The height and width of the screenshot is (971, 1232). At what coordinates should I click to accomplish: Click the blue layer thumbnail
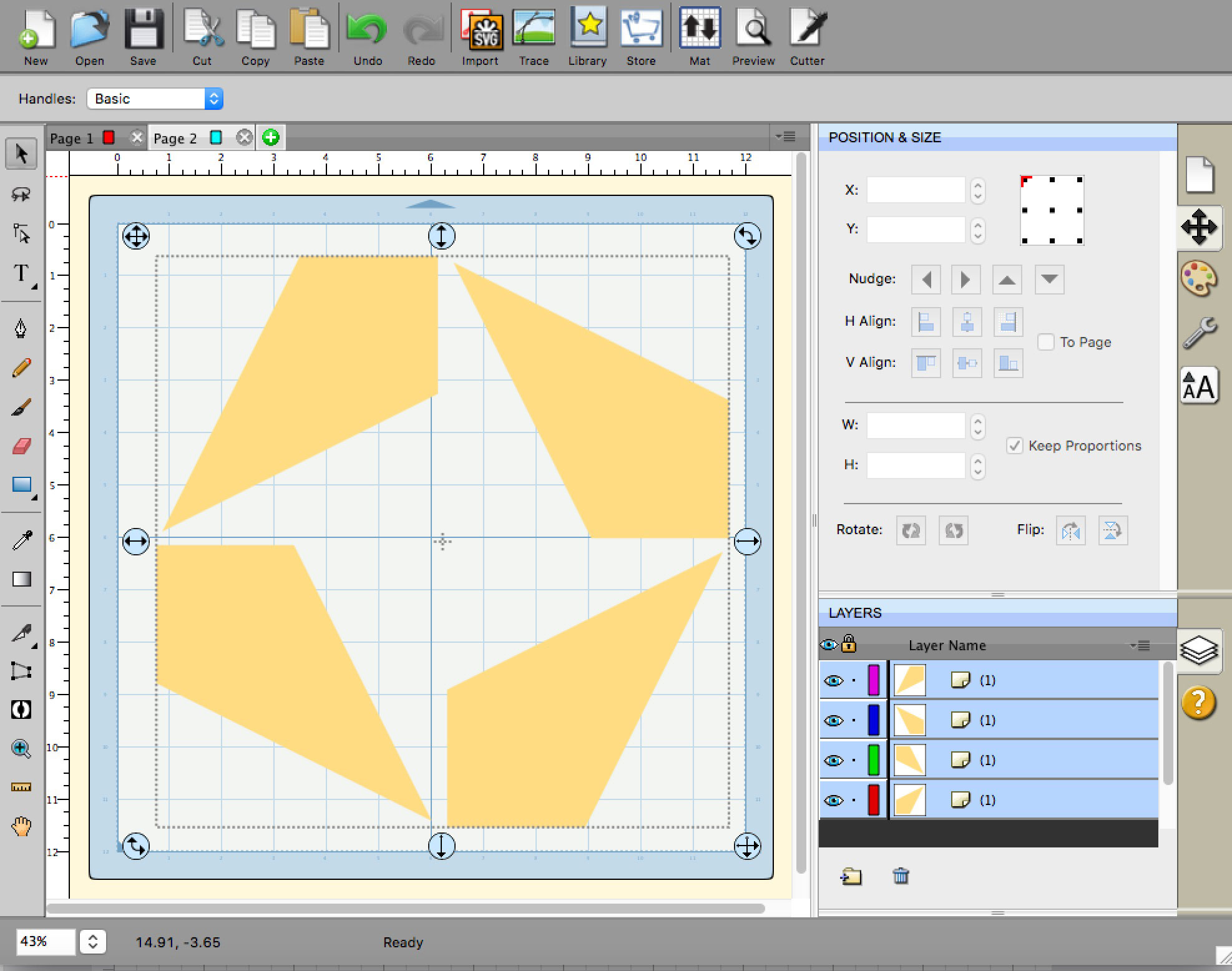point(910,720)
